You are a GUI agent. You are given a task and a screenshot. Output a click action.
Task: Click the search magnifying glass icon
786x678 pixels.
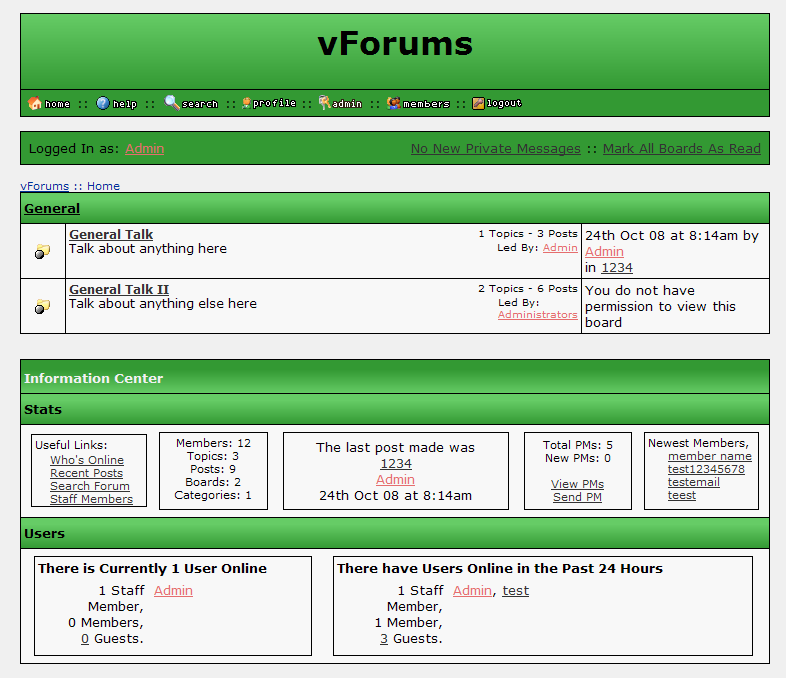click(x=172, y=103)
